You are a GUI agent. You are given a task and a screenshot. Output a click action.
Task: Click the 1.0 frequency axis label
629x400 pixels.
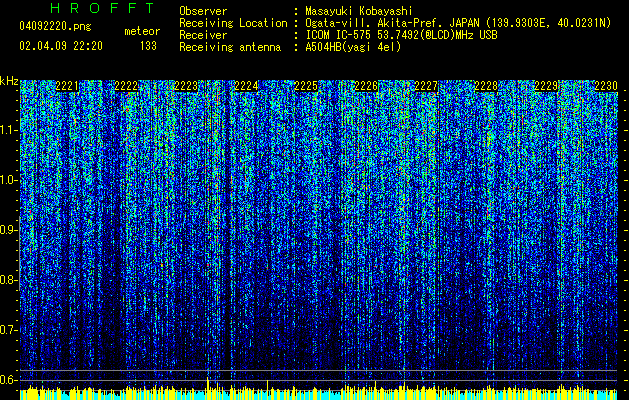9,180
